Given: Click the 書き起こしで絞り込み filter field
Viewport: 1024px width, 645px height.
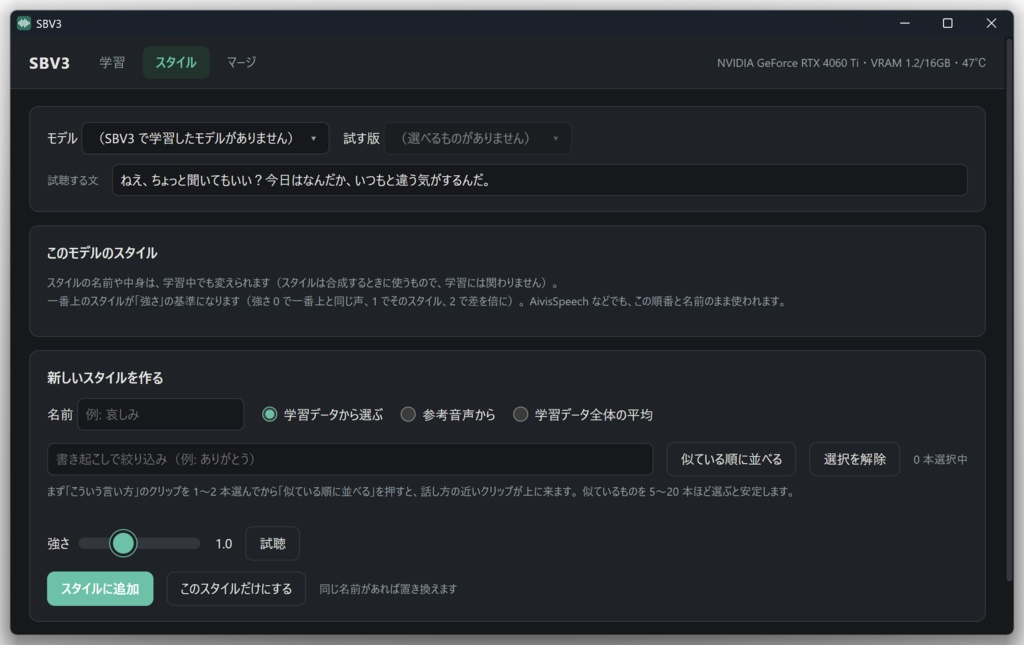Looking at the screenshot, I should click(350, 459).
